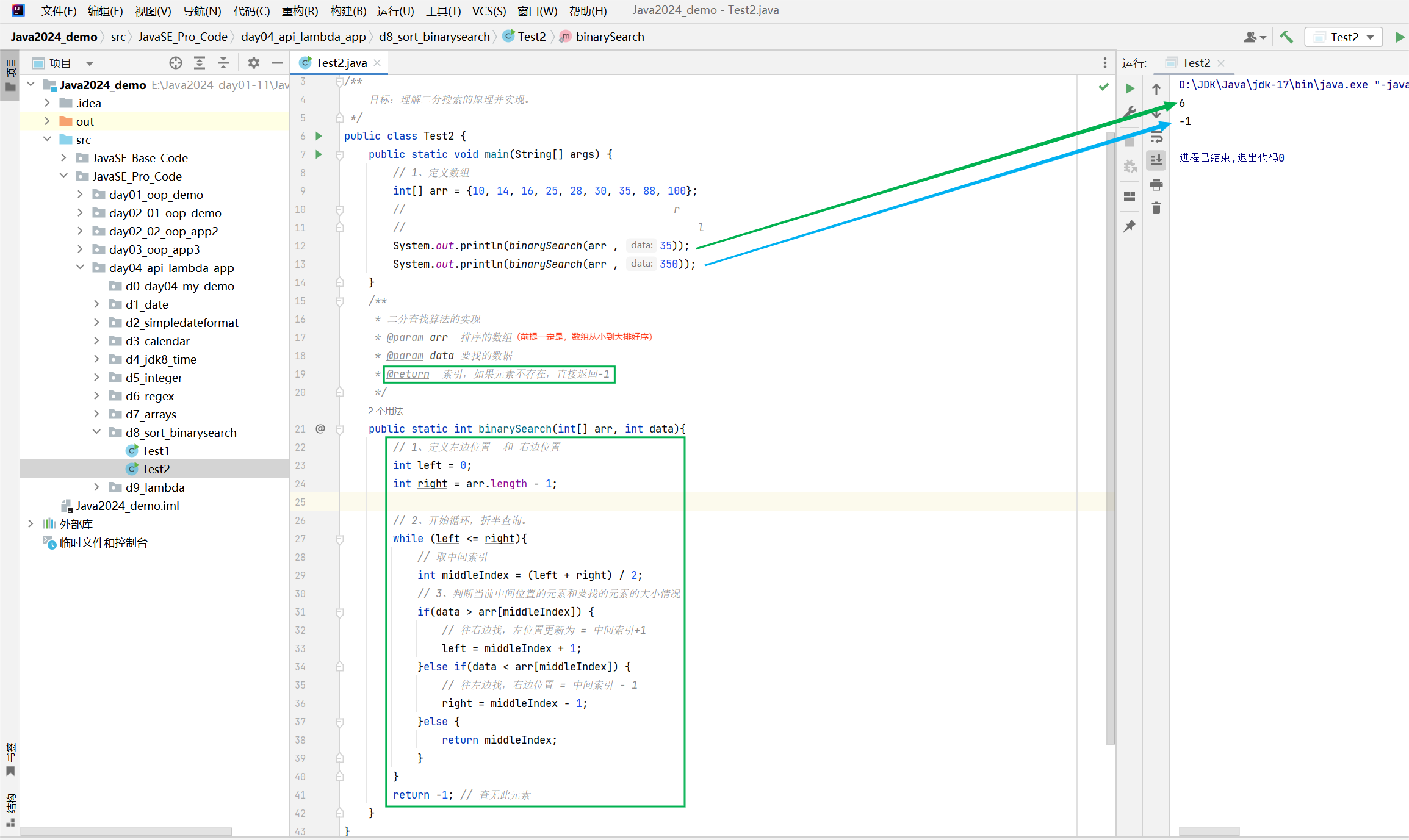Click binarySearch in the breadcrumb bar
This screenshot has width=1409, height=840.
(609, 37)
